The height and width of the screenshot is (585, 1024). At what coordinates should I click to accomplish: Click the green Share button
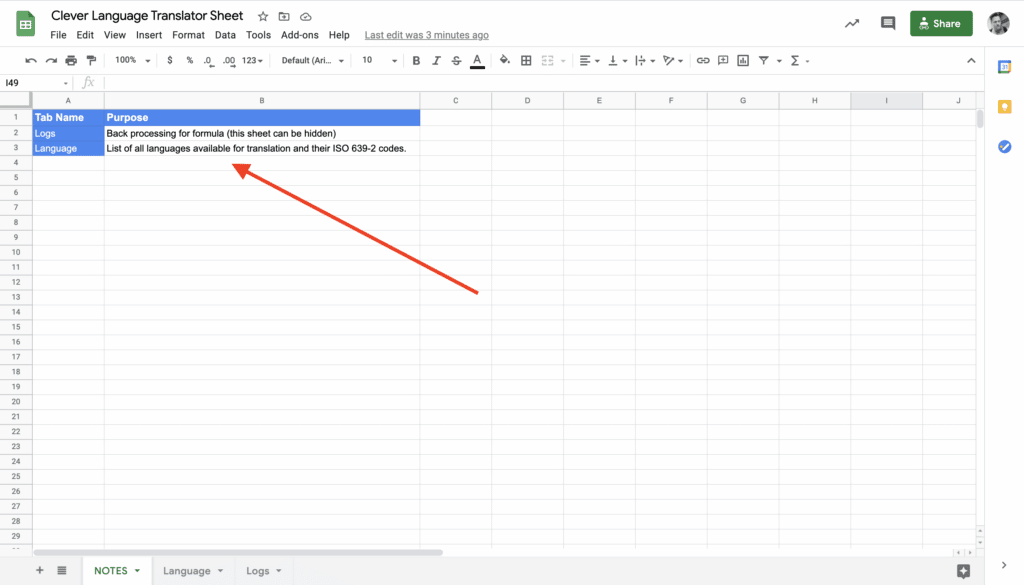(940, 24)
